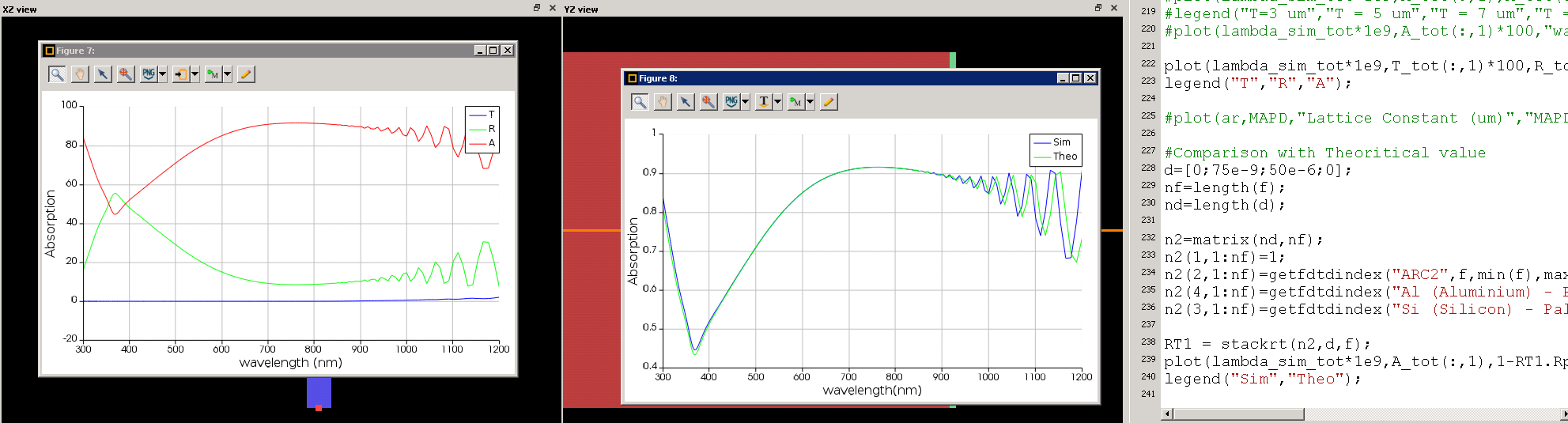Click script line d=[0;75e-9;50e-6;0];
This screenshot has width=1568, height=423.
pyautogui.click(x=1258, y=171)
